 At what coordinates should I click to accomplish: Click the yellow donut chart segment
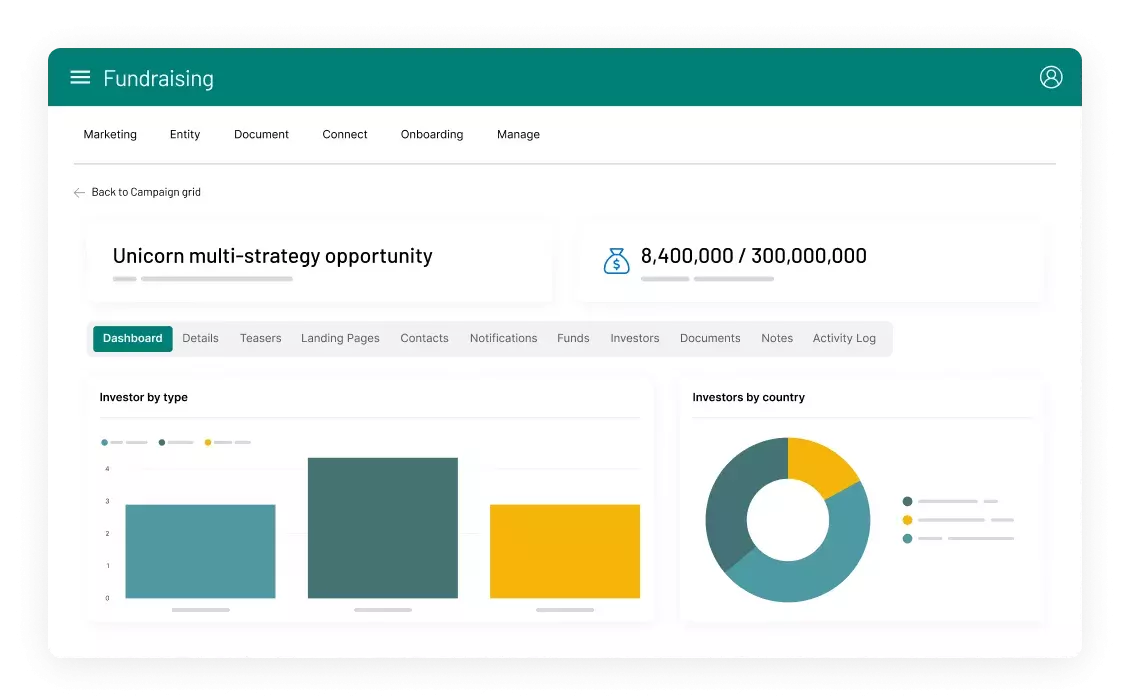coord(820,465)
